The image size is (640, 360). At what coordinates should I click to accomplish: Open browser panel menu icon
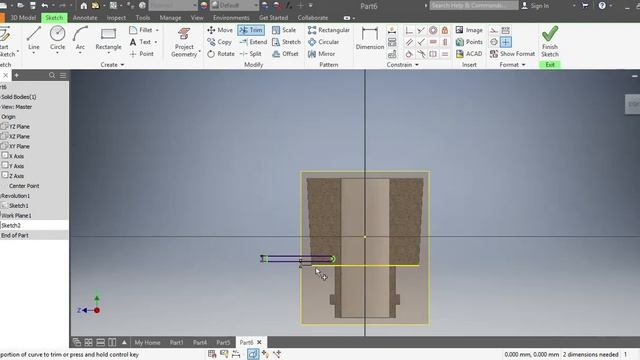(63, 75)
